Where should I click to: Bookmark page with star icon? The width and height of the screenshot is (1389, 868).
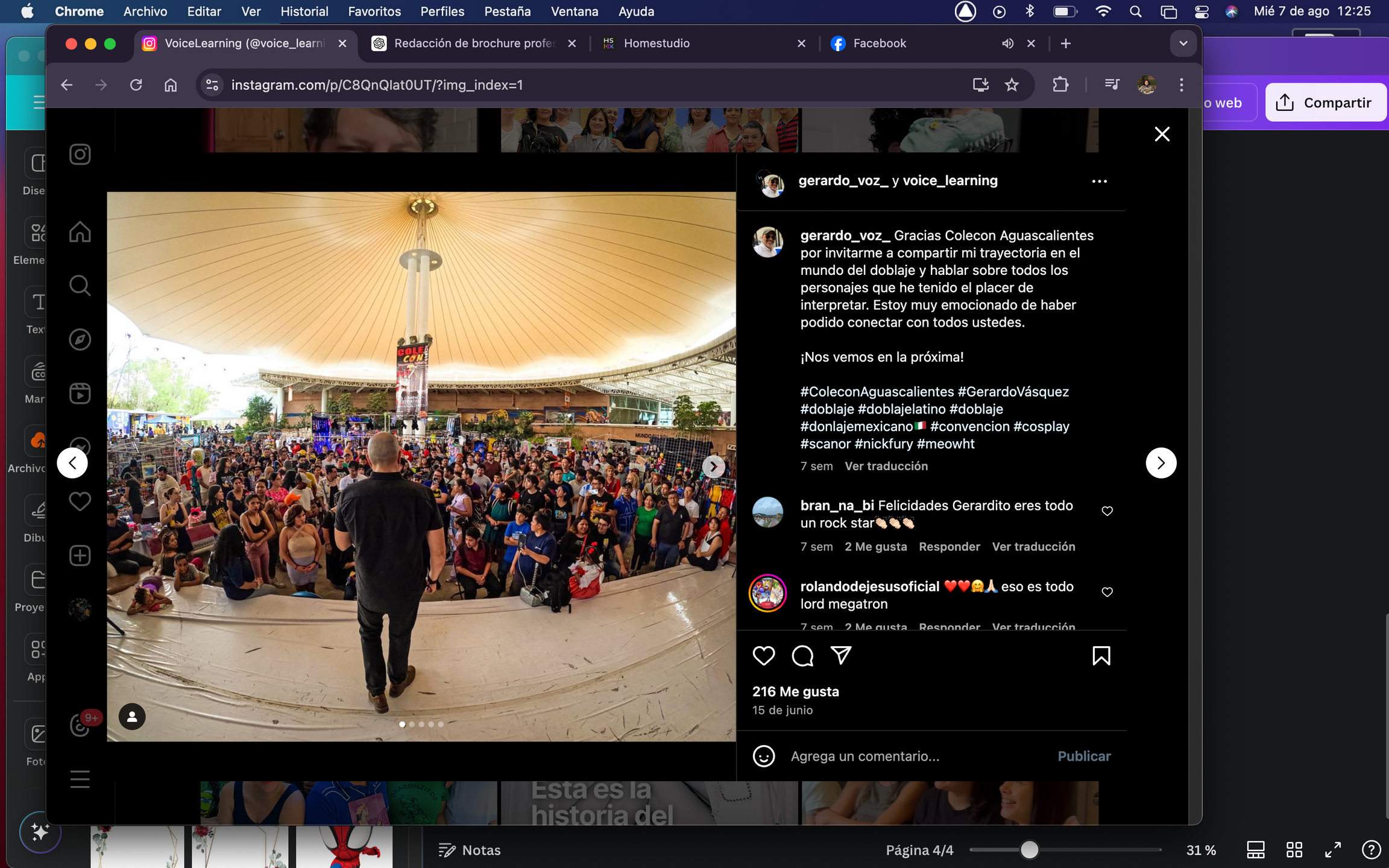pos(1012,85)
